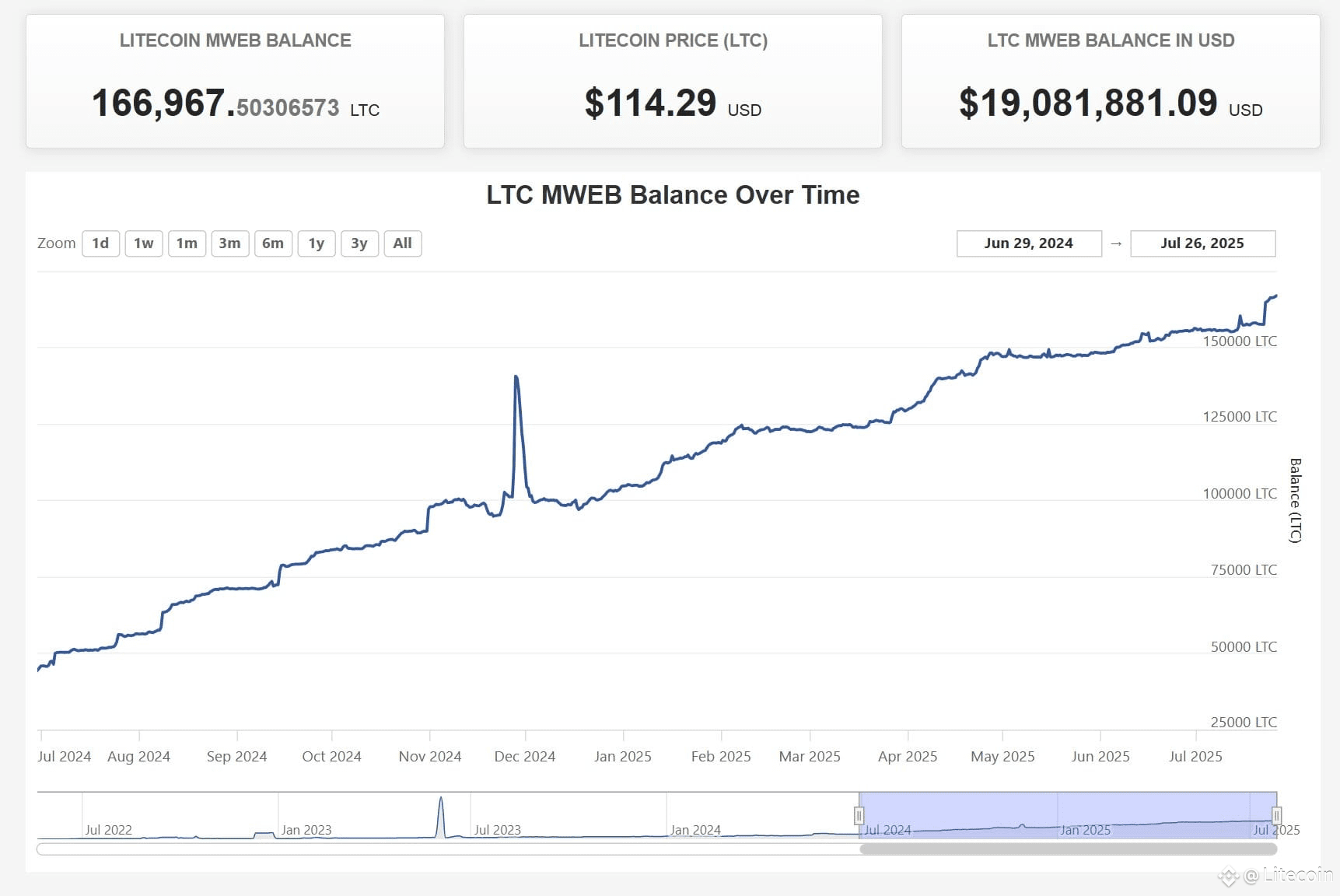
Task: Click the Mar 2025 x-axis label
Action: click(810, 756)
